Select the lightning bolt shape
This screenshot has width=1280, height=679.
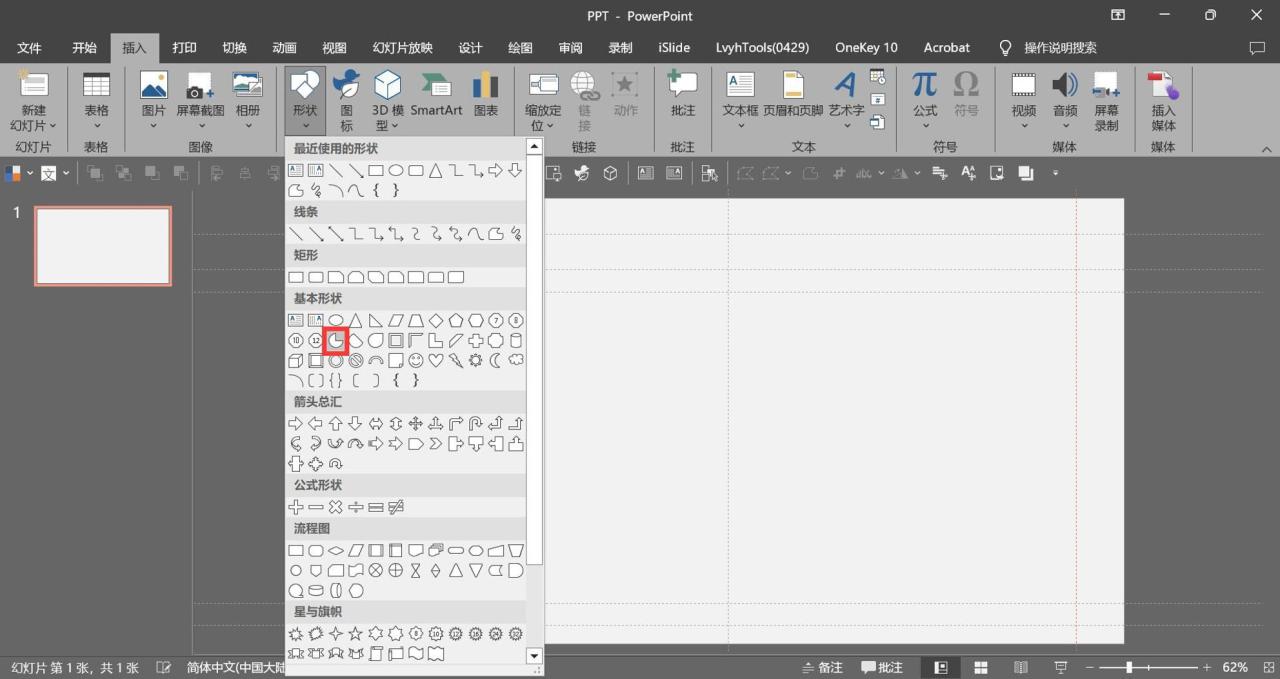(456, 360)
